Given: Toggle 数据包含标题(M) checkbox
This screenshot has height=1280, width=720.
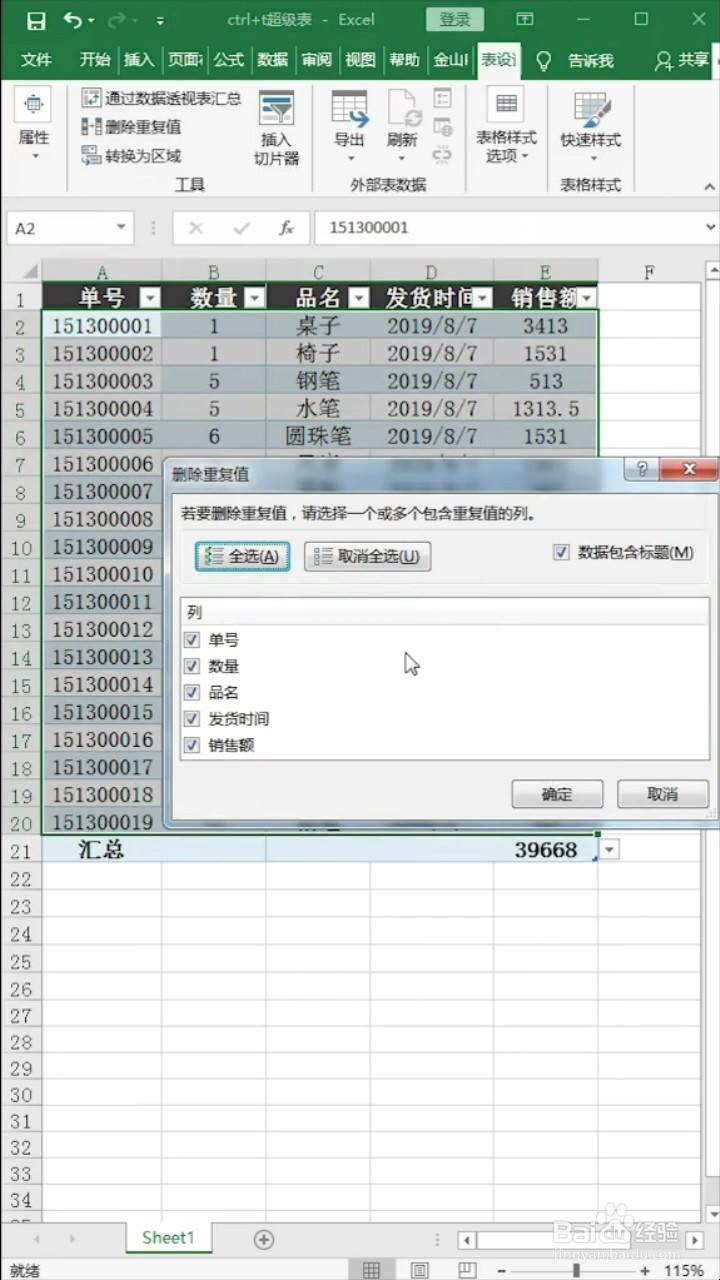Looking at the screenshot, I should point(561,552).
